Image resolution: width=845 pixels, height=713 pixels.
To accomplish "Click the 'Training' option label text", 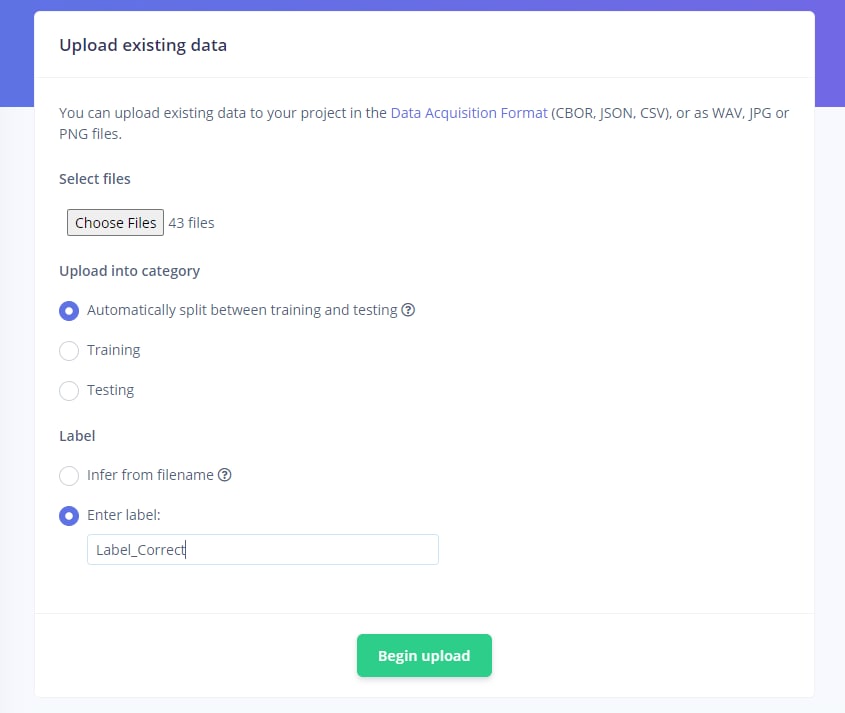I will click(113, 350).
